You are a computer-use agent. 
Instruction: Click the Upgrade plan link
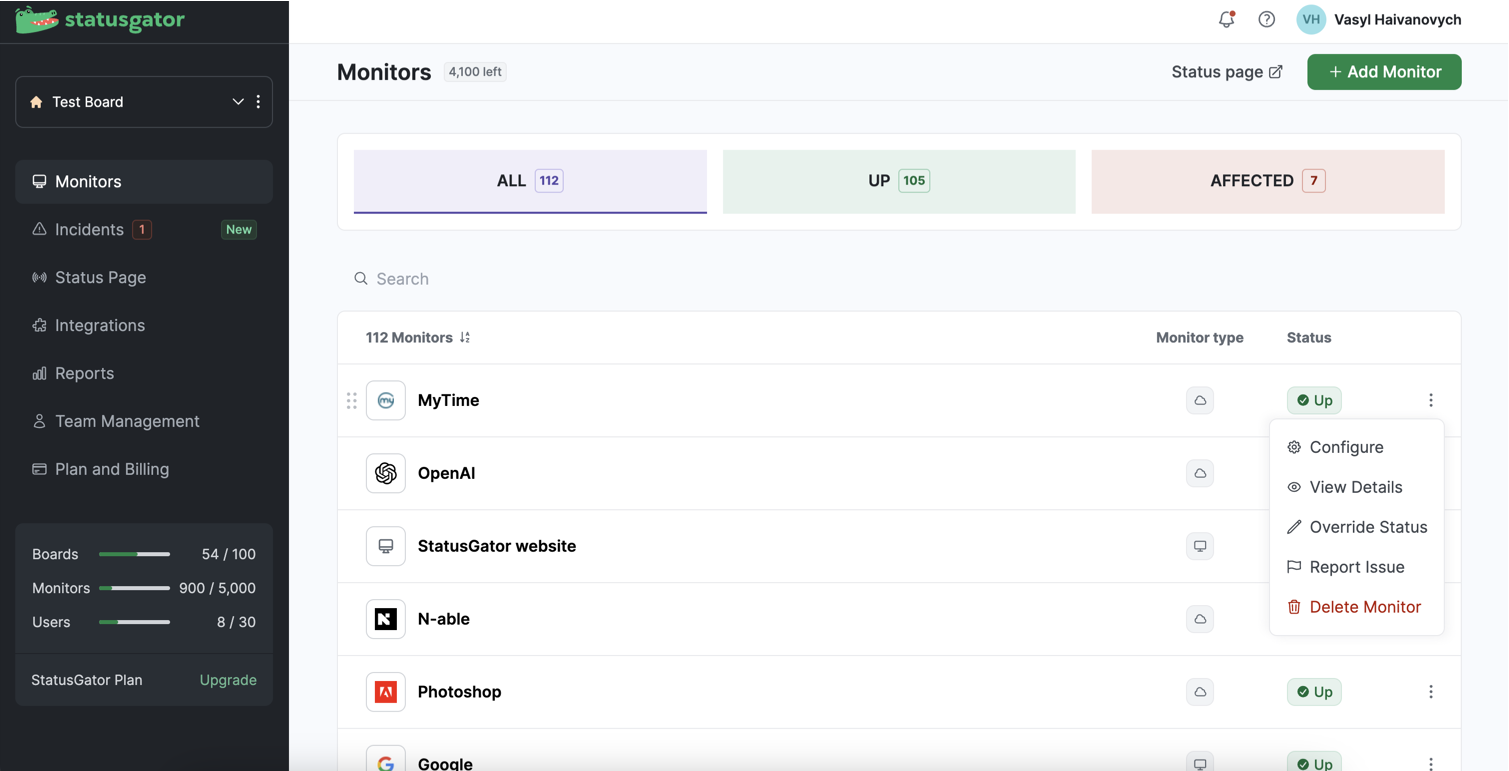coord(228,680)
